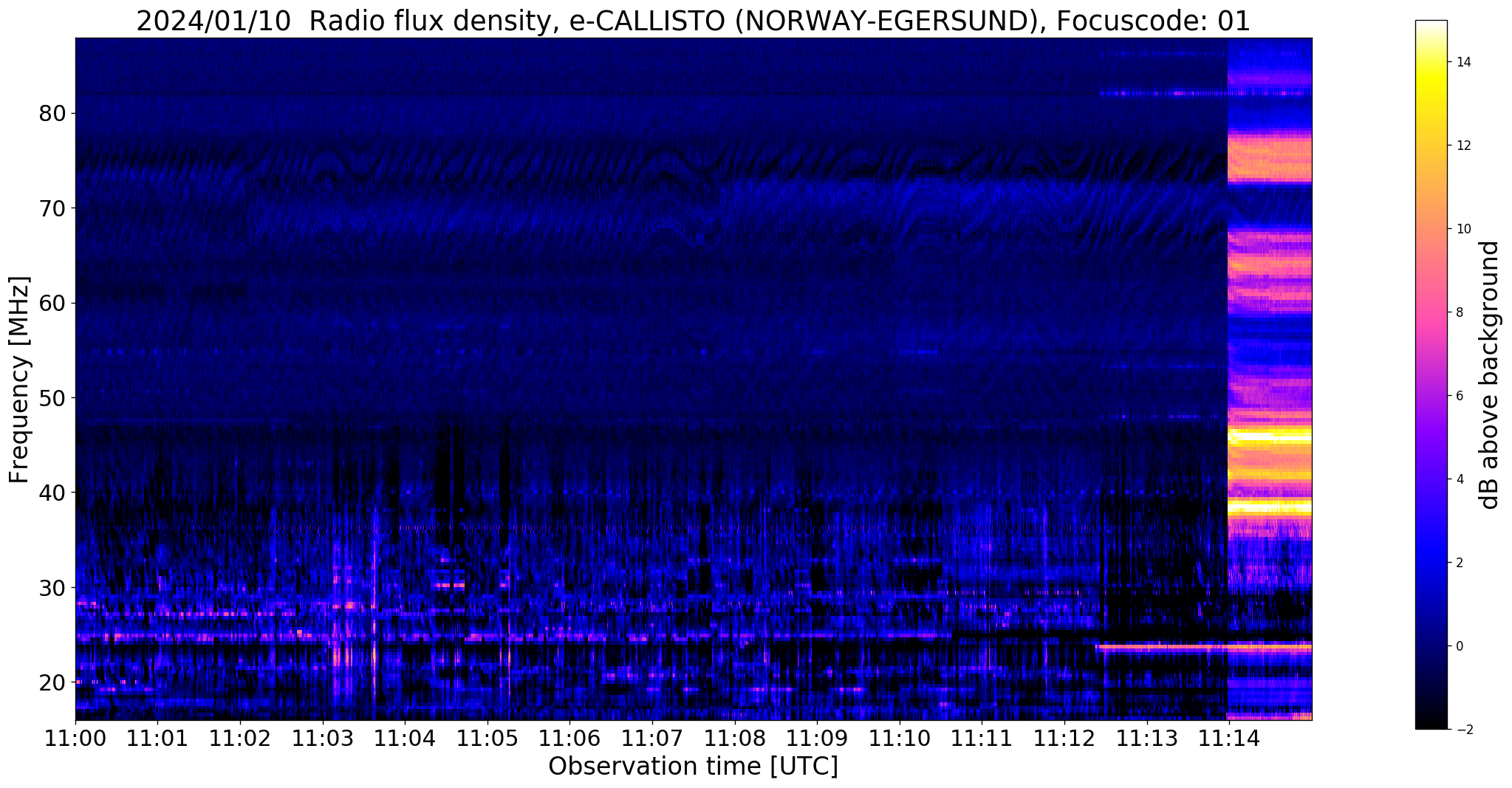Image resolution: width=1512 pixels, height=788 pixels.
Task: Click the 11:05 time tick label
Action: [x=487, y=738]
